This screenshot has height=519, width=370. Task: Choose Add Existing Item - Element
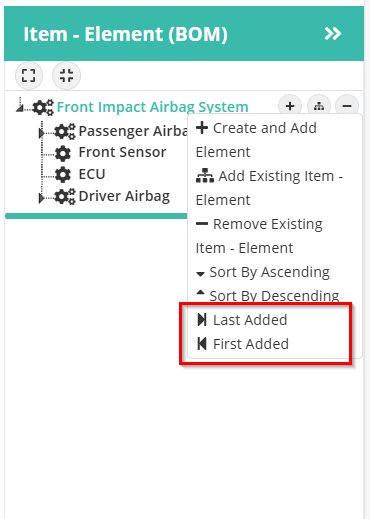click(x=269, y=188)
